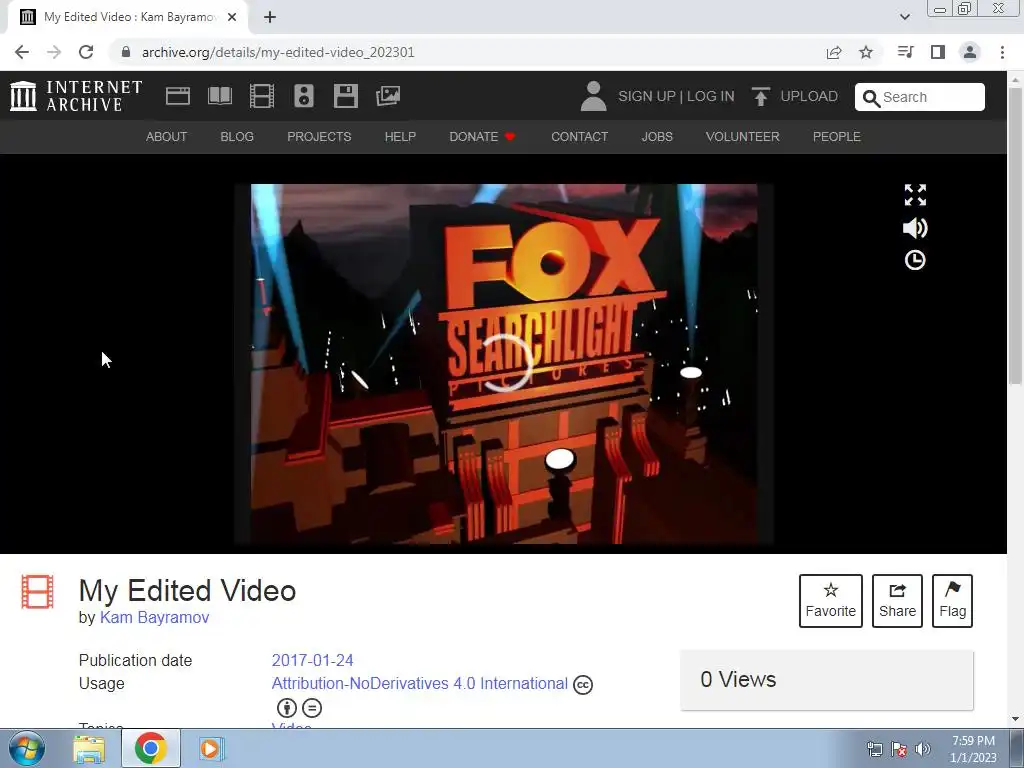Open the CONTACT menu item
This screenshot has height=768, width=1024.
click(579, 136)
